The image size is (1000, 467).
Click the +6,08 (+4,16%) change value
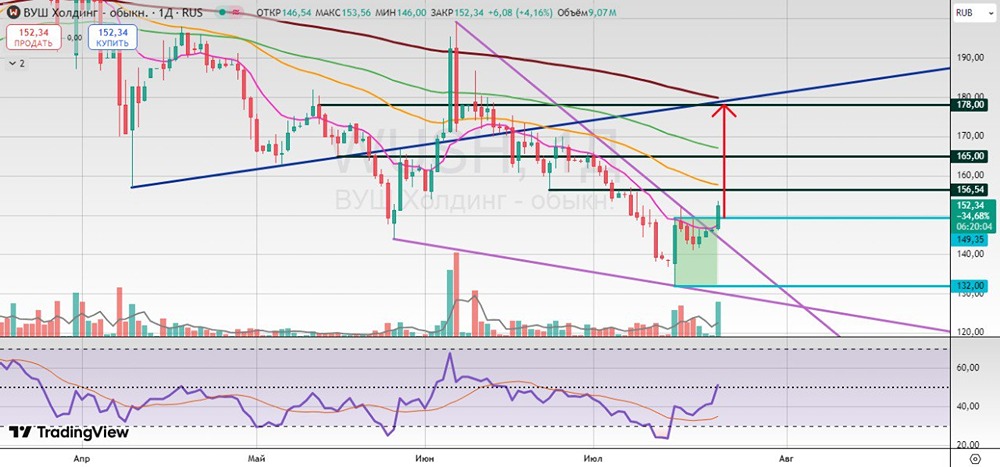[520, 13]
